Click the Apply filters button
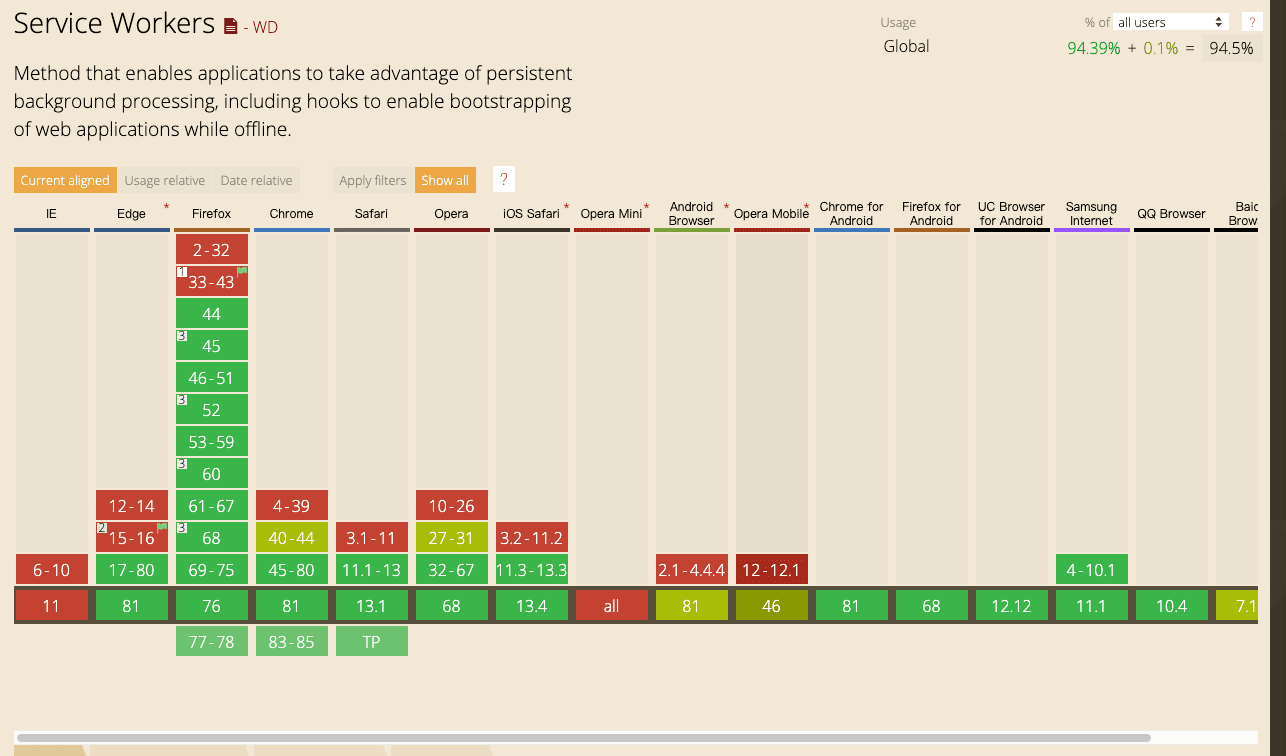1286x756 pixels. click(x=372, y=180)
